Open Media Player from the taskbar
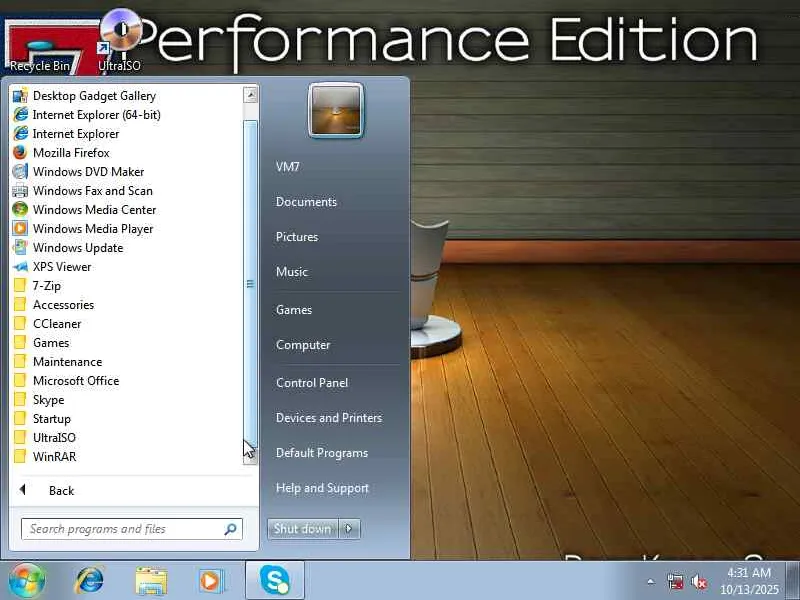The height and width of the screenshot is (600, 800). click(210, 581)
